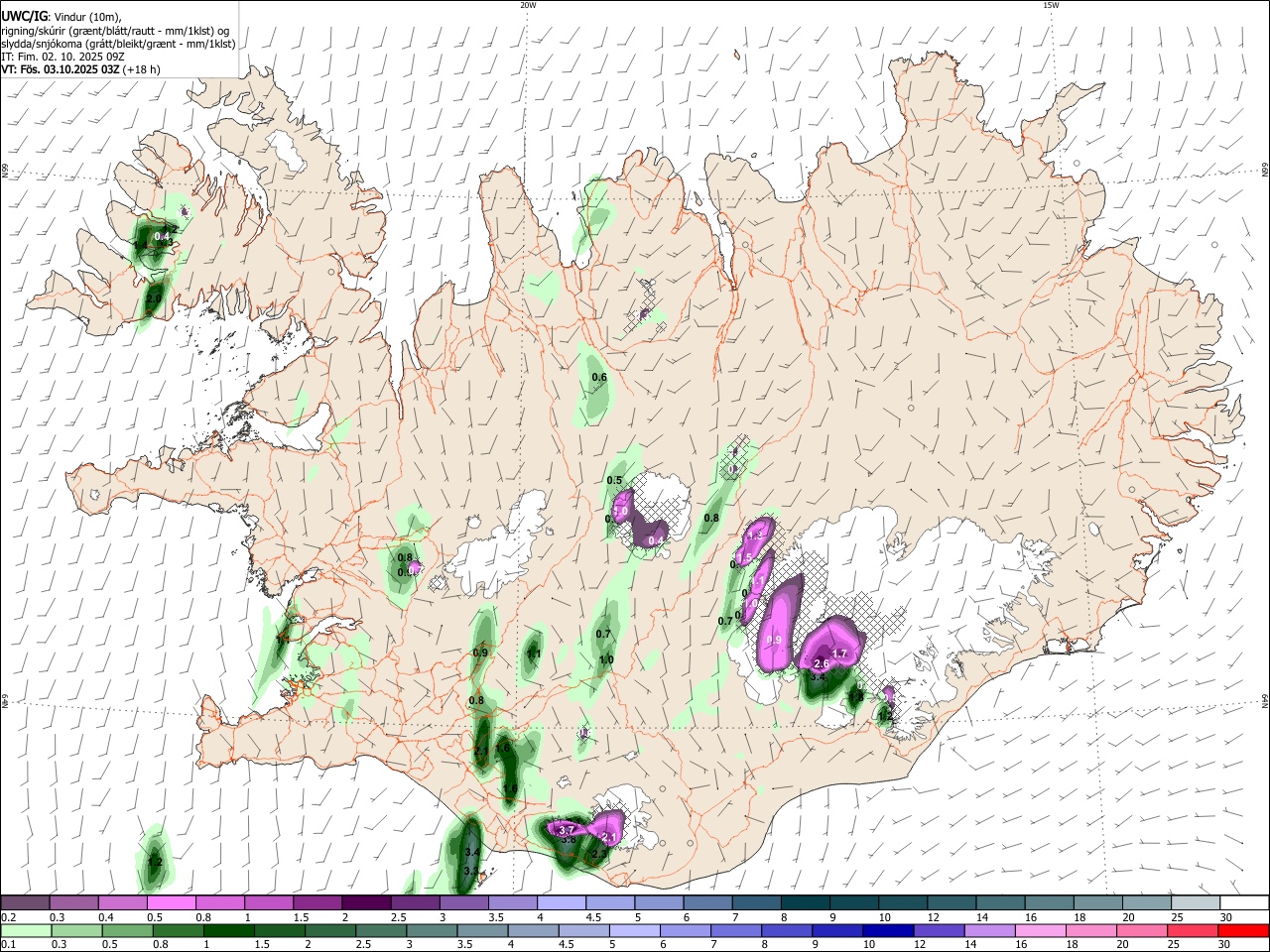
Task: Pick the darkest green 1 mm rain swatch
Action: [x=229, y=930]
